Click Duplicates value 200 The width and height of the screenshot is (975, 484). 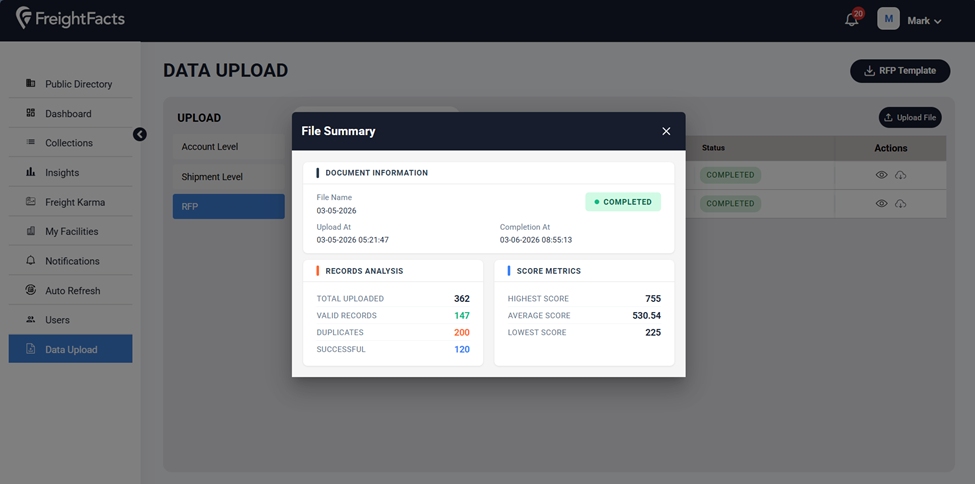(x=461, y=332)
